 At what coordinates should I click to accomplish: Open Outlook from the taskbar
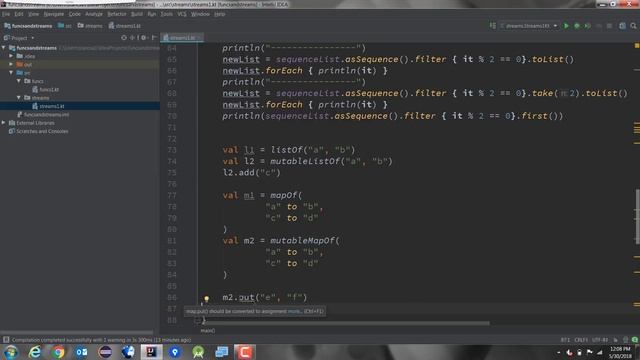point(81,352)
